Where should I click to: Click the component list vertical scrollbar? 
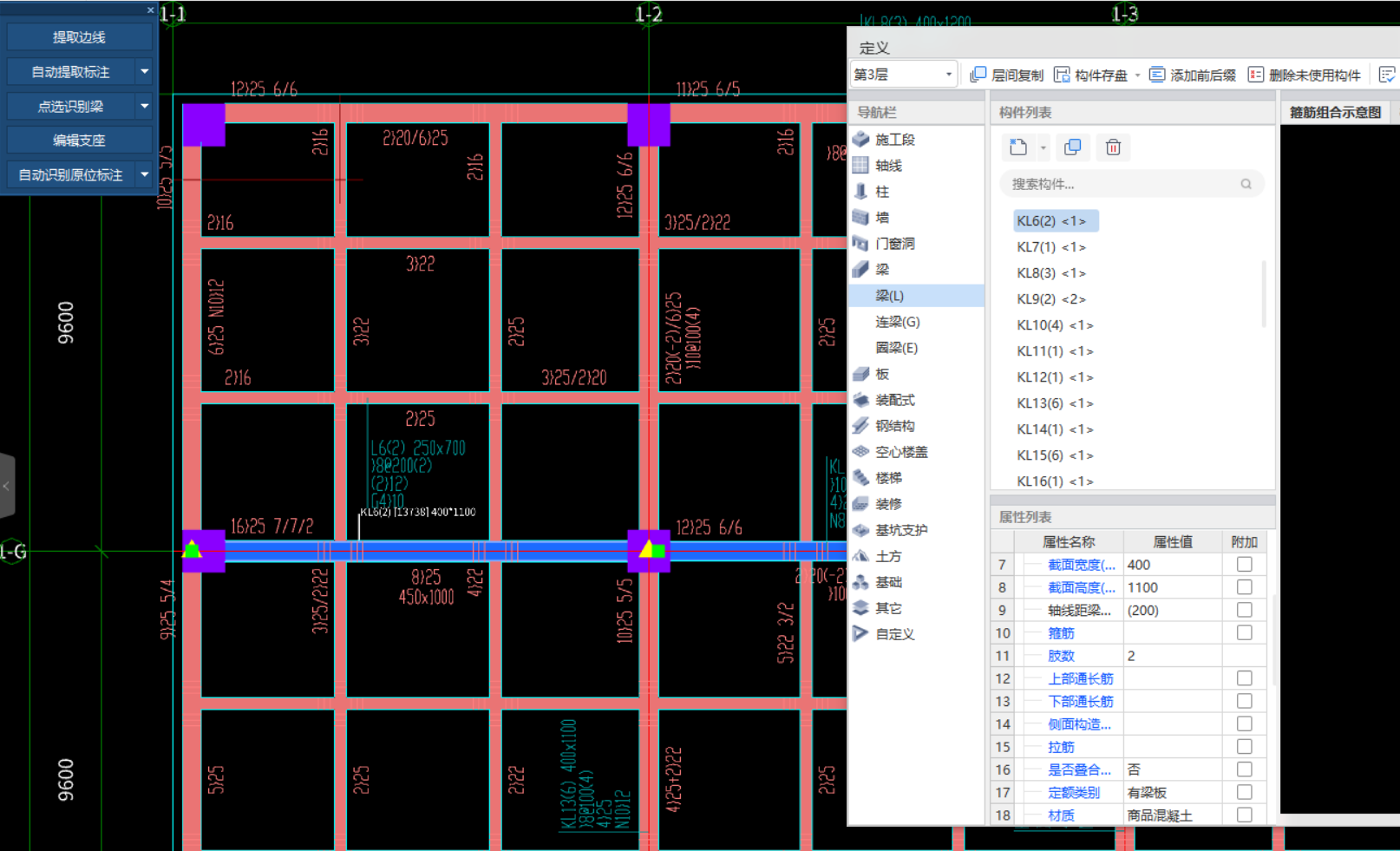(1264, 295)
